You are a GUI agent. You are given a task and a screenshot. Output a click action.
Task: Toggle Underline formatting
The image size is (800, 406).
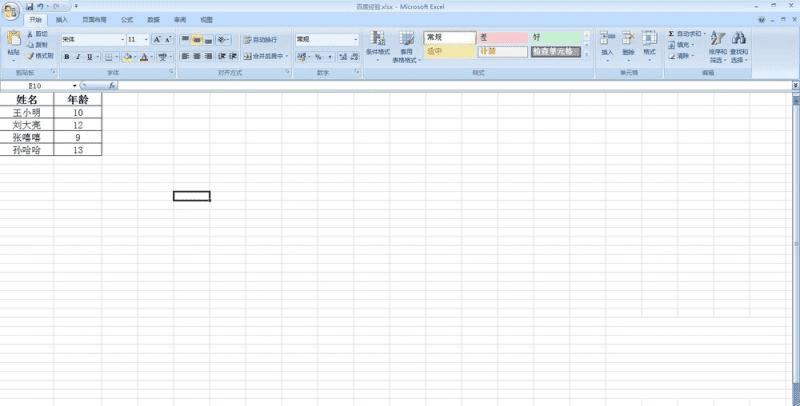89,57
